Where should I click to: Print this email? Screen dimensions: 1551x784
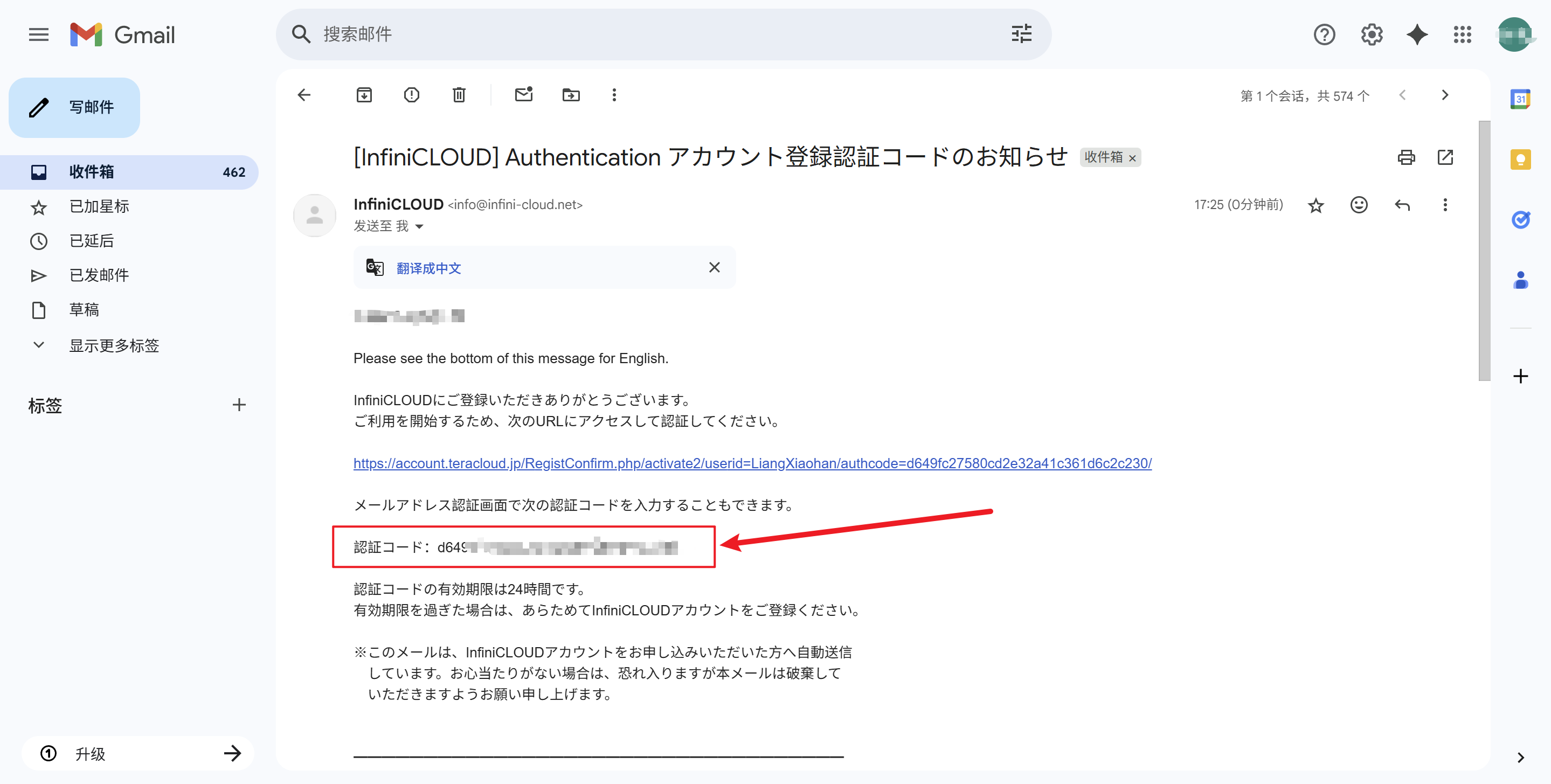click(x=1407, y=157)
